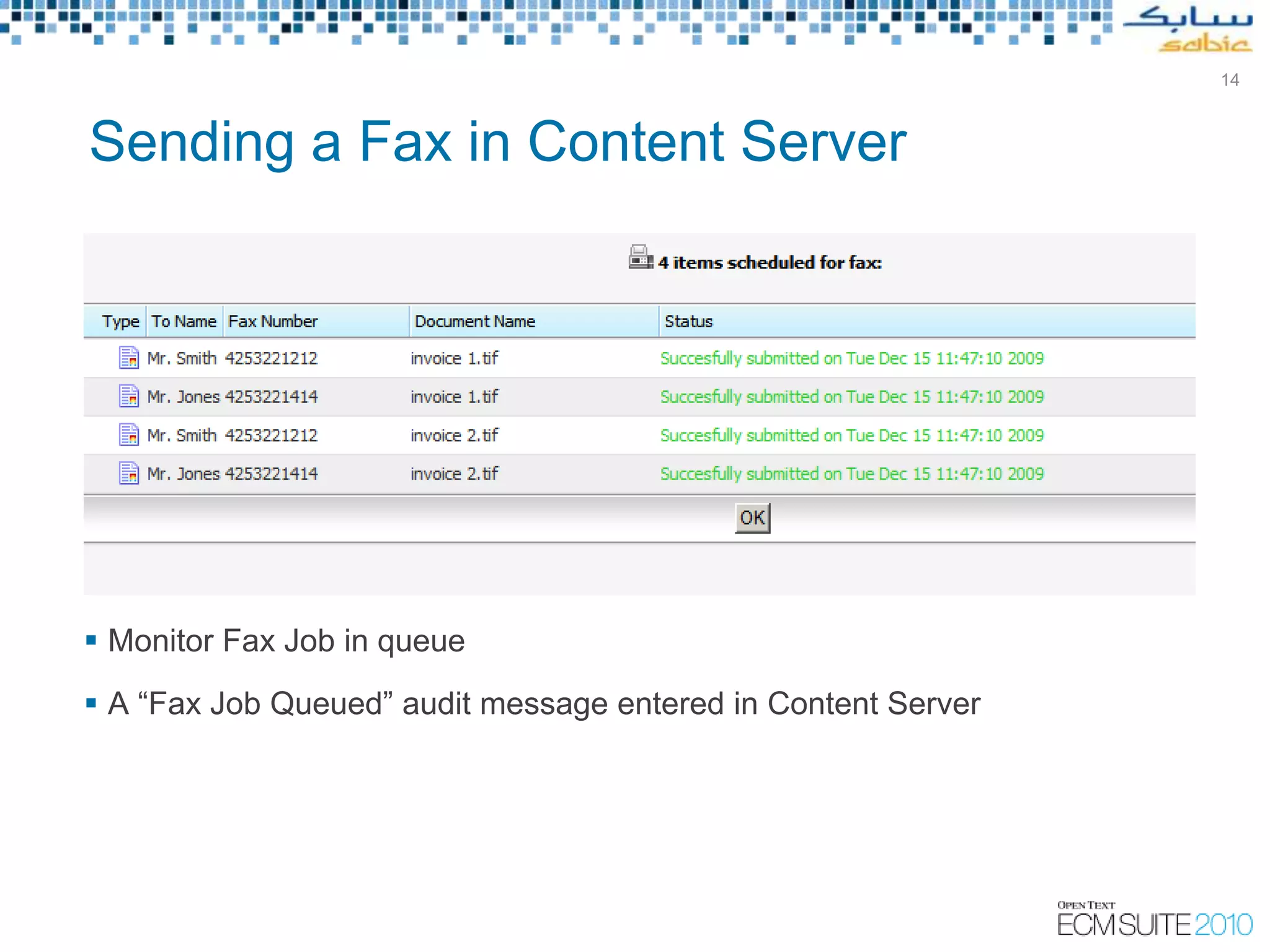Click invoice 1.tif in Mr. Jones's row
The height and width of the screenshot is (952, 1270).
(454, 397)
